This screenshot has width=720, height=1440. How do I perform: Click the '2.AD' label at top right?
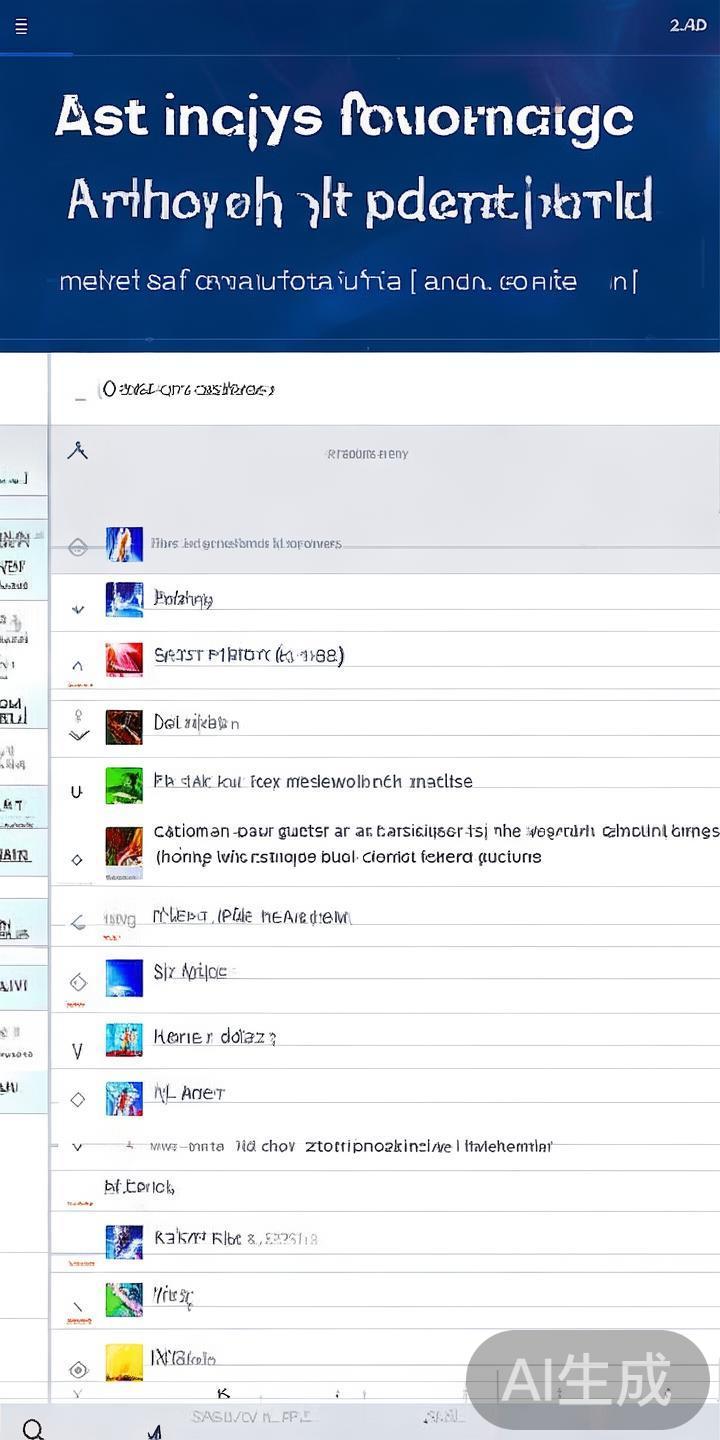coord(688,25)
